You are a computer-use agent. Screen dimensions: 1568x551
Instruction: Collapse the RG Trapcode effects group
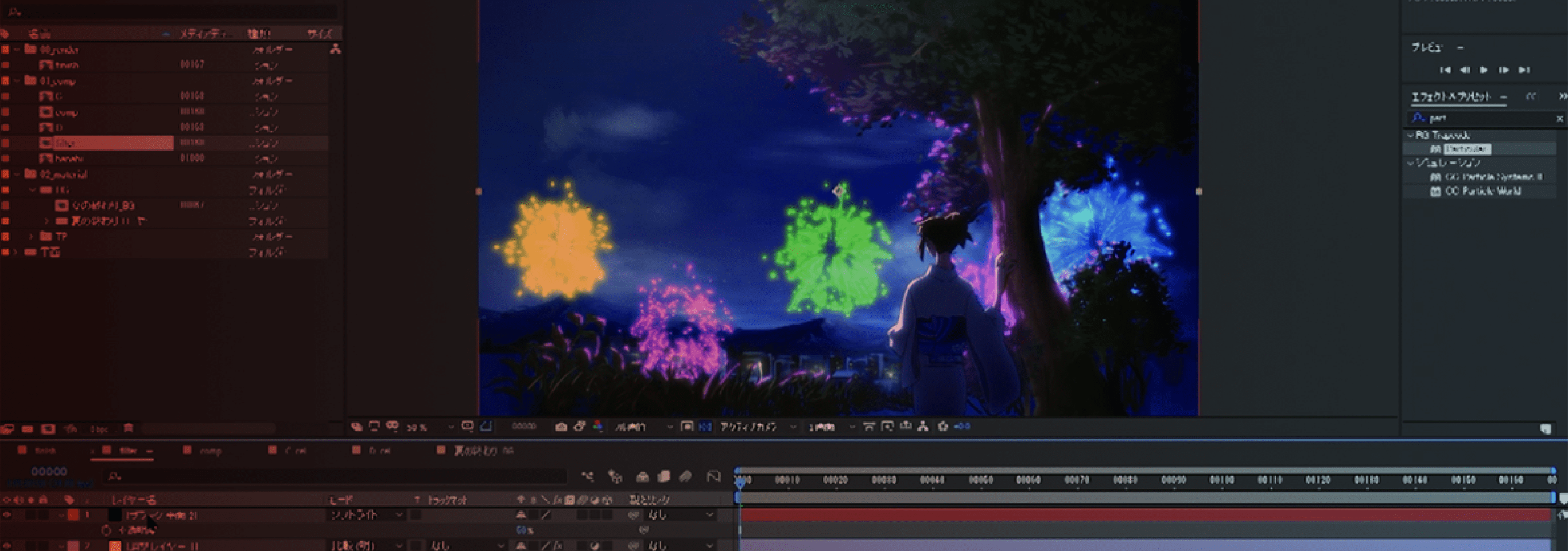[1410, 135]
